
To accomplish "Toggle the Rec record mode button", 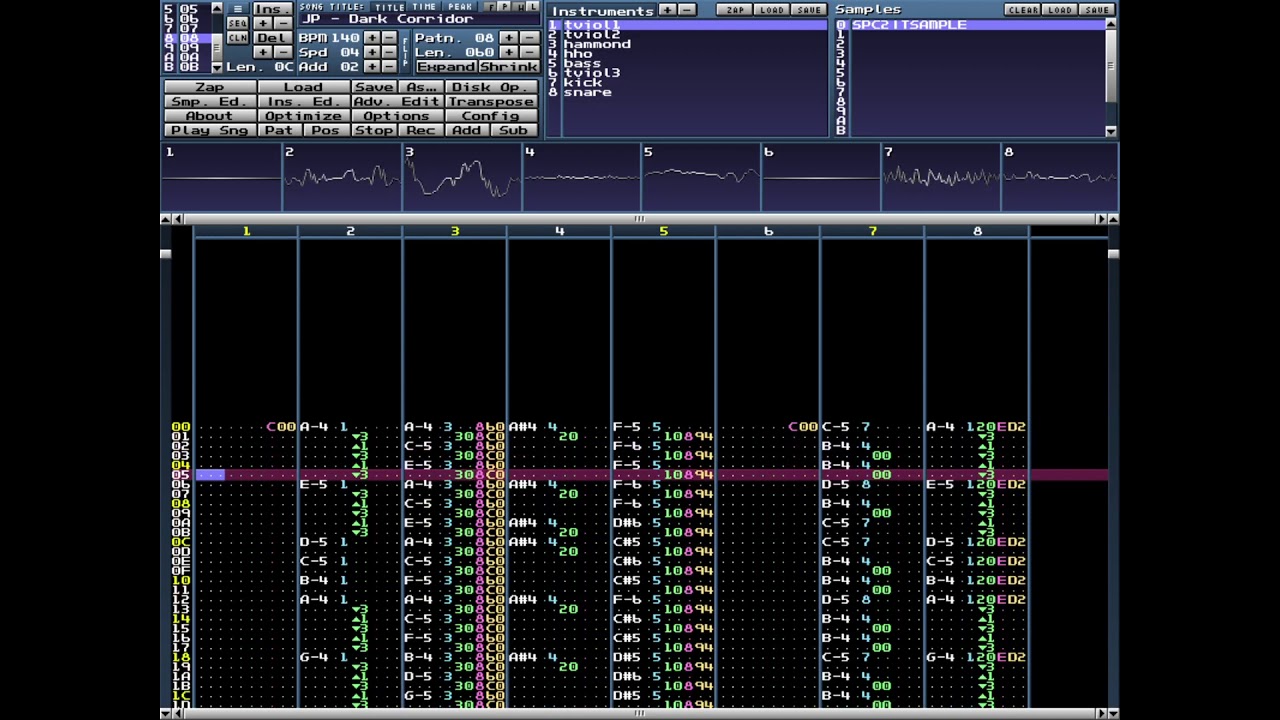I will point(421,130).
